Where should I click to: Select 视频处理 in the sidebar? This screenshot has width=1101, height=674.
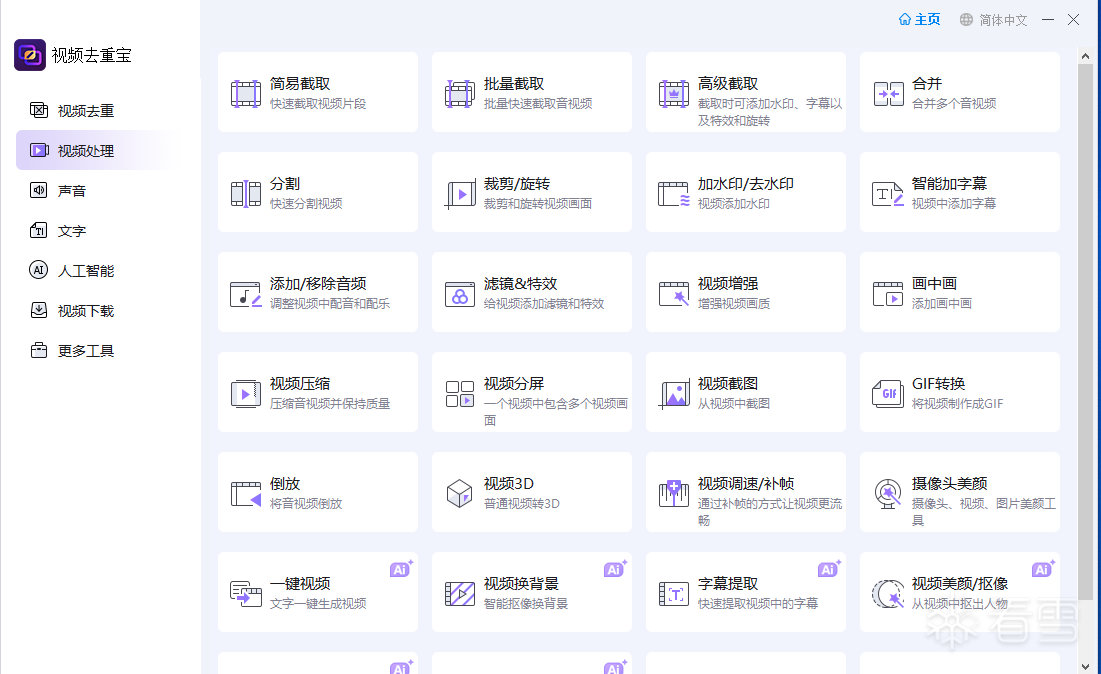click(x=100, y=150)
